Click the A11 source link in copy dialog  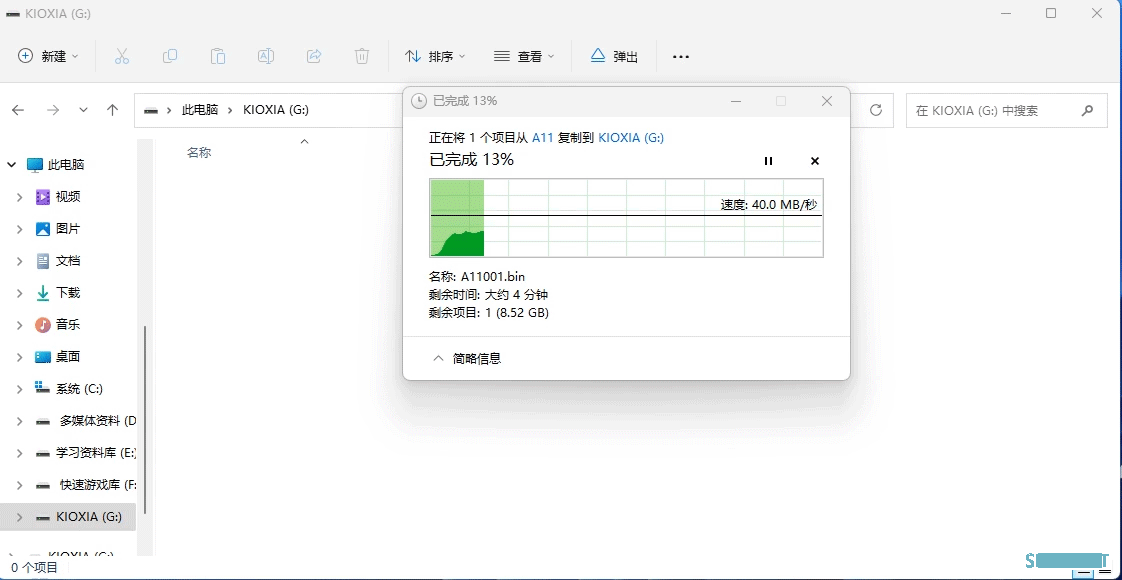click(542, 137)
